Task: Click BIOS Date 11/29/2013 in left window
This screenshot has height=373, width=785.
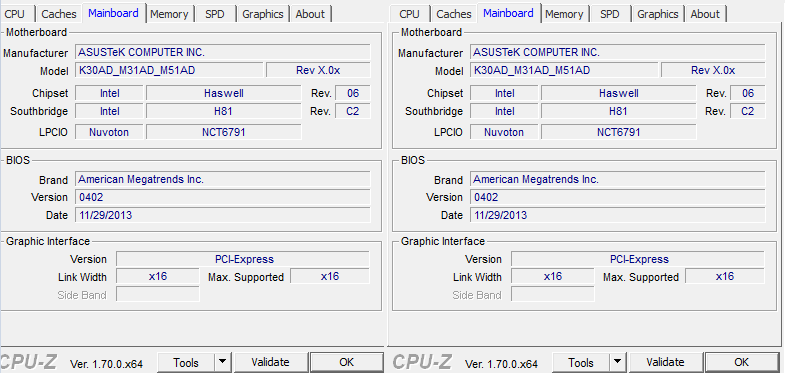Action: [x=223, y=215]
